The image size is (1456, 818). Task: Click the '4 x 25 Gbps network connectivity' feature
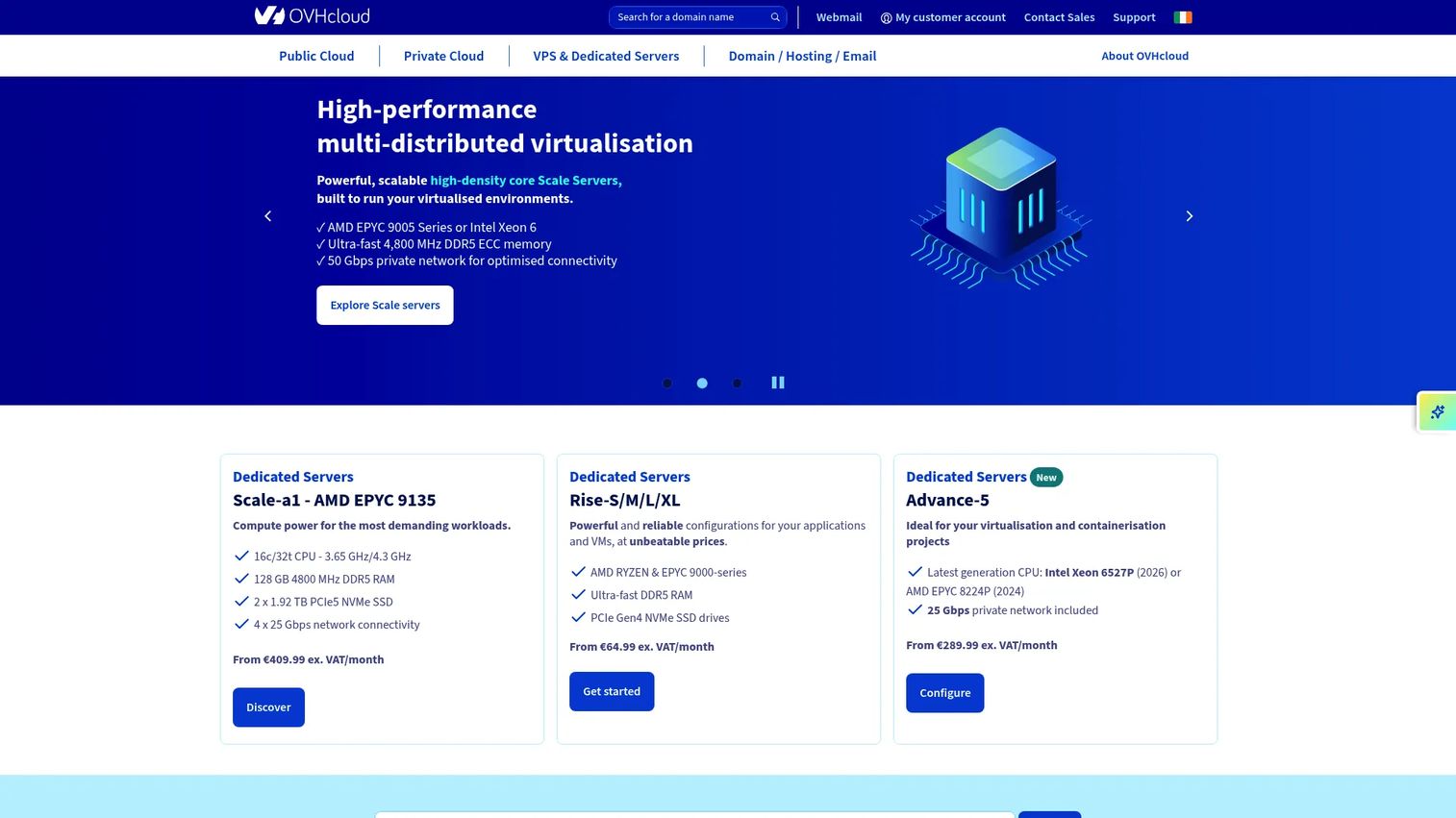337,625
